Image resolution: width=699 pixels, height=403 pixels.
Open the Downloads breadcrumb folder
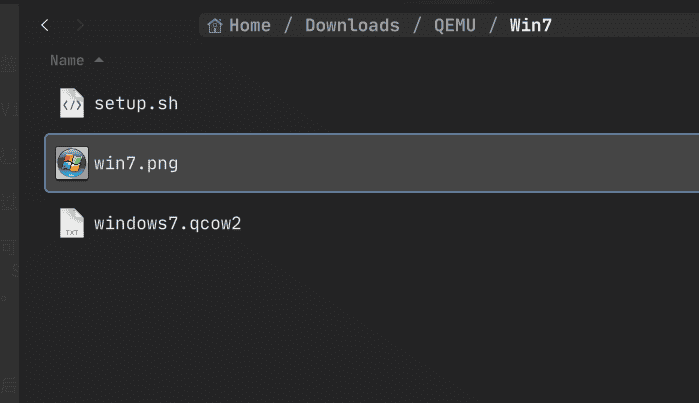352,25
